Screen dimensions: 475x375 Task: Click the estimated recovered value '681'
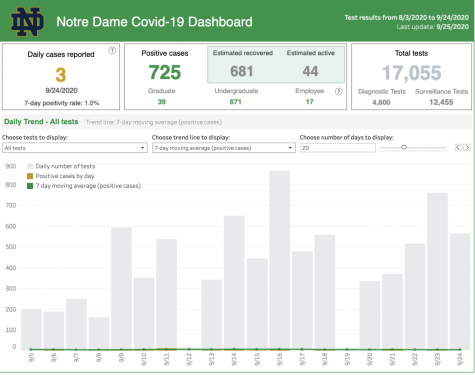(x=241, y=71)
